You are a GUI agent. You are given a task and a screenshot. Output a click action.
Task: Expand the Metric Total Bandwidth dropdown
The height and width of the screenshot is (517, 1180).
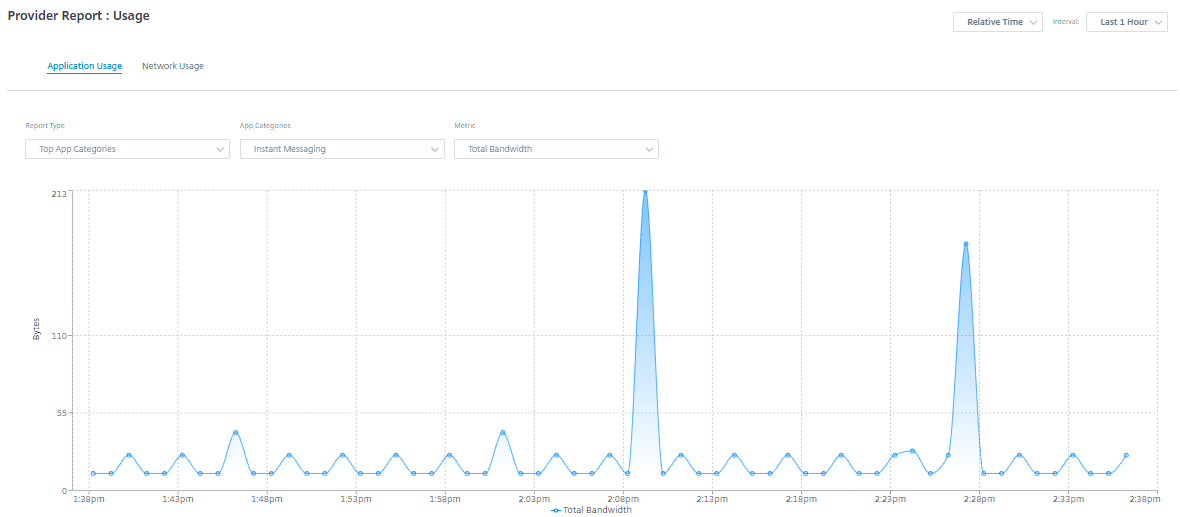pos(556,149)
